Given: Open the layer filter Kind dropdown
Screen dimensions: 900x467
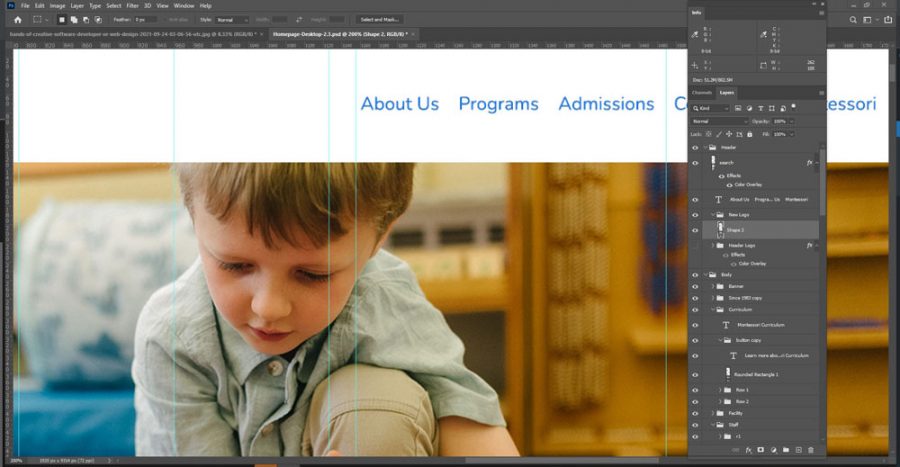Looking at the screenshot, I should point(711,108).
